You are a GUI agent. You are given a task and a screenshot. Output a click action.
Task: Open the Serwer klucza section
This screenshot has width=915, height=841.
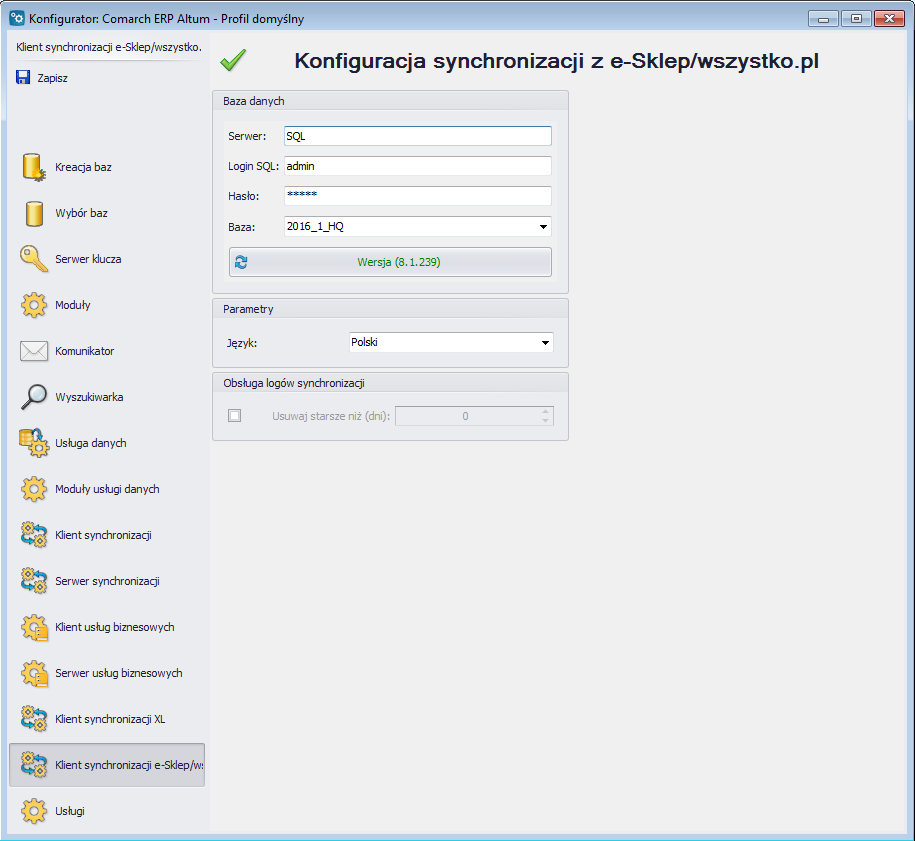tap(107, 259)
